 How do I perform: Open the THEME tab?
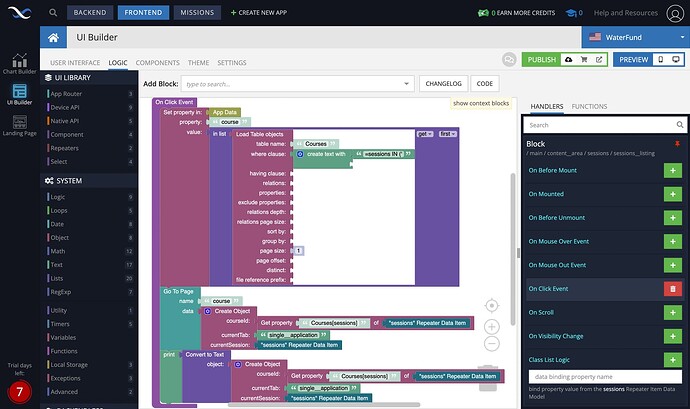pos(198,63)
